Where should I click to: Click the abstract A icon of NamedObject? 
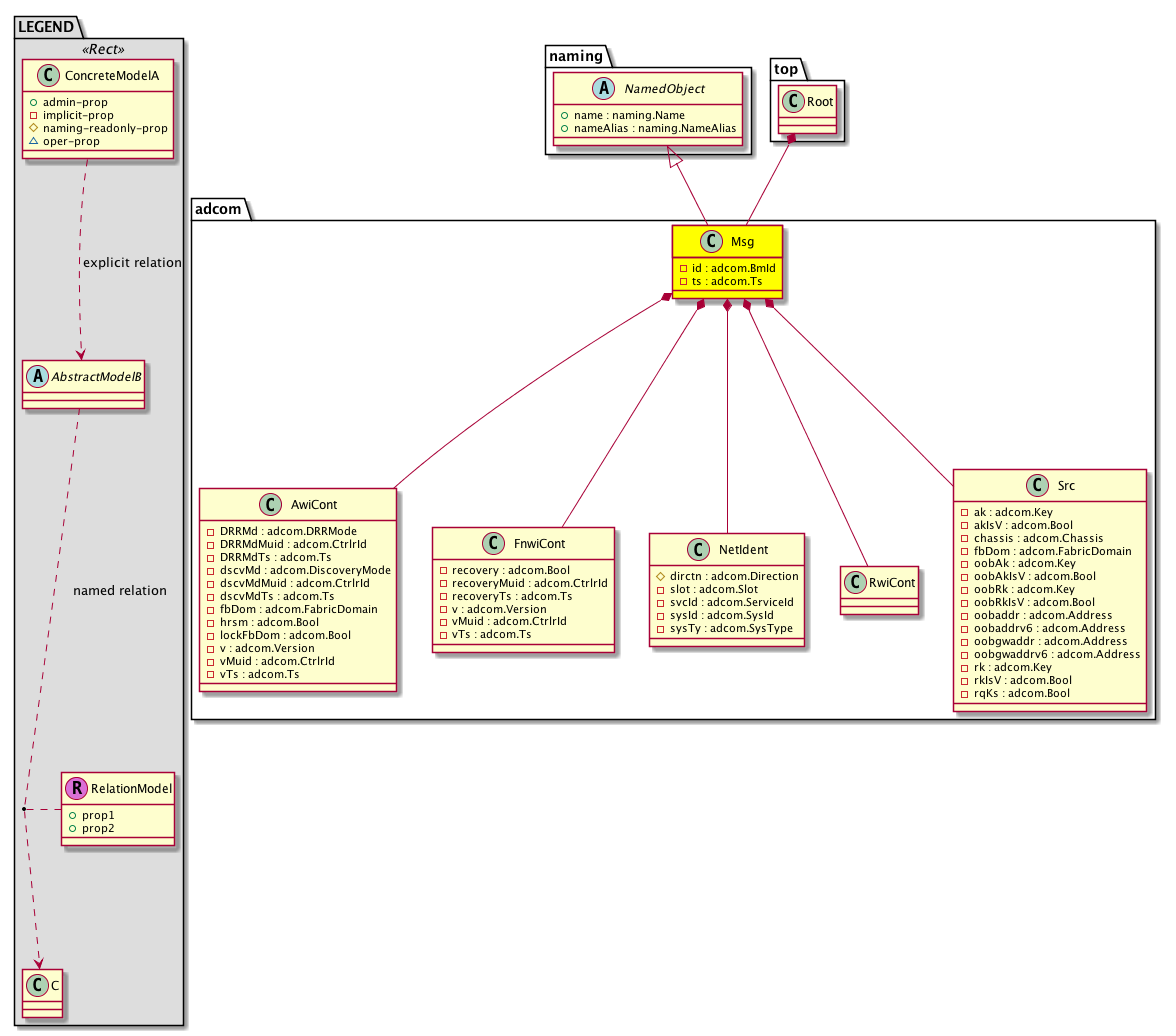click(578, 89)
